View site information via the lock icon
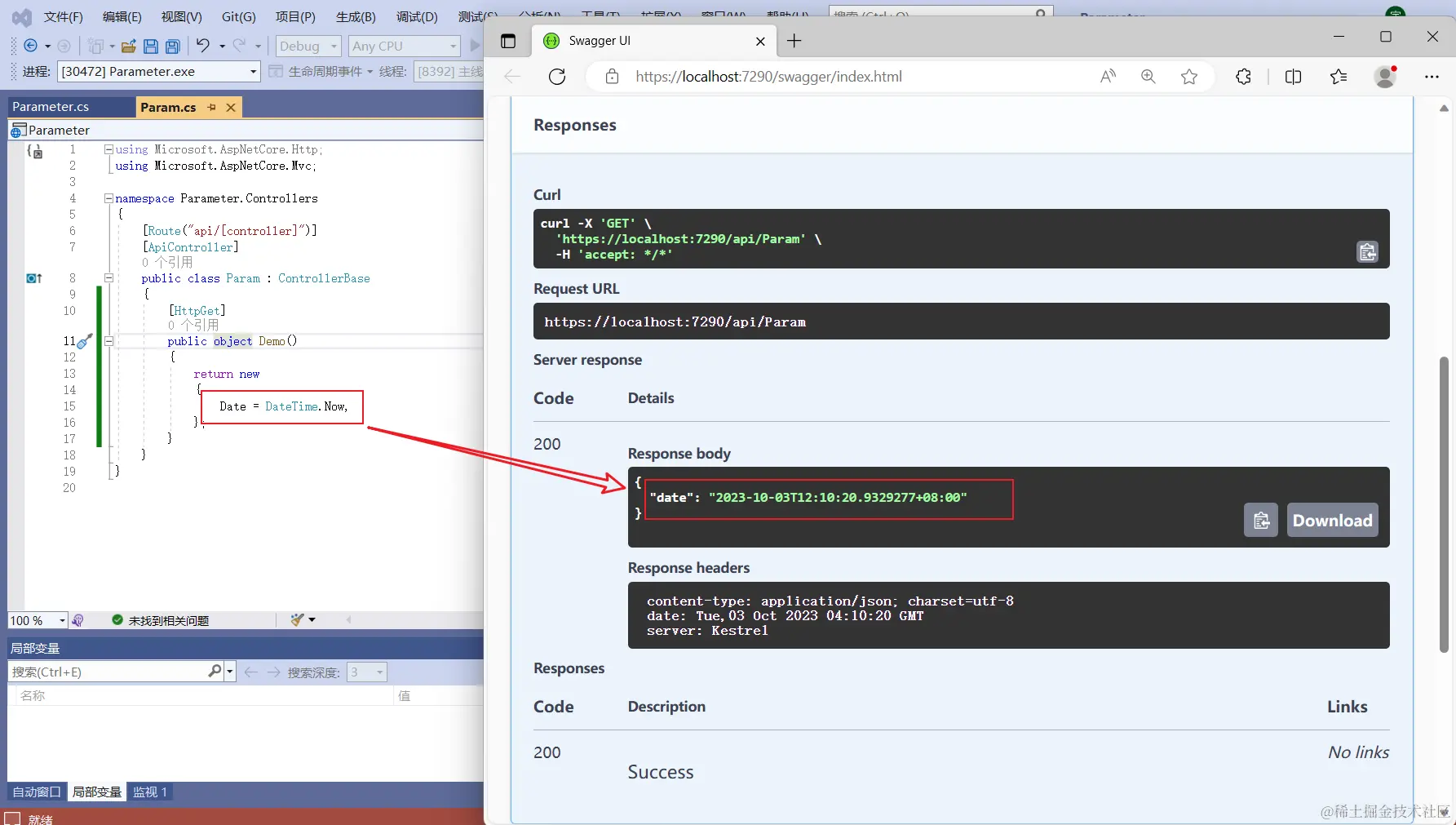 (x=612, y=77)
